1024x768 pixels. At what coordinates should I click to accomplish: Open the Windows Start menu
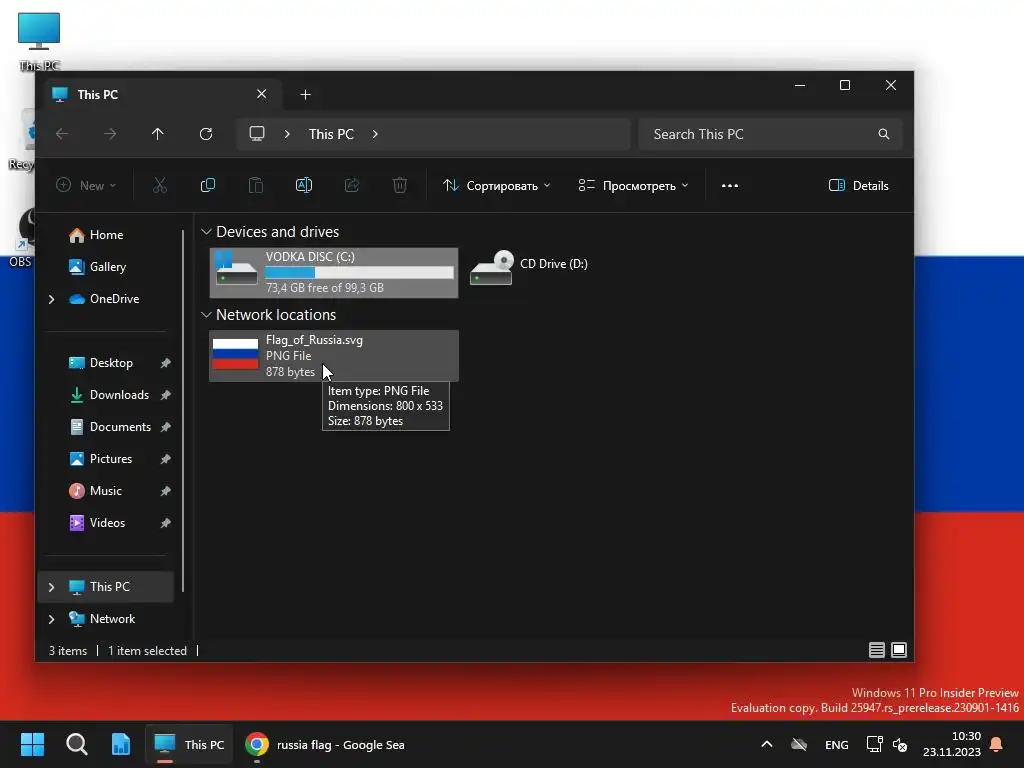32,744
